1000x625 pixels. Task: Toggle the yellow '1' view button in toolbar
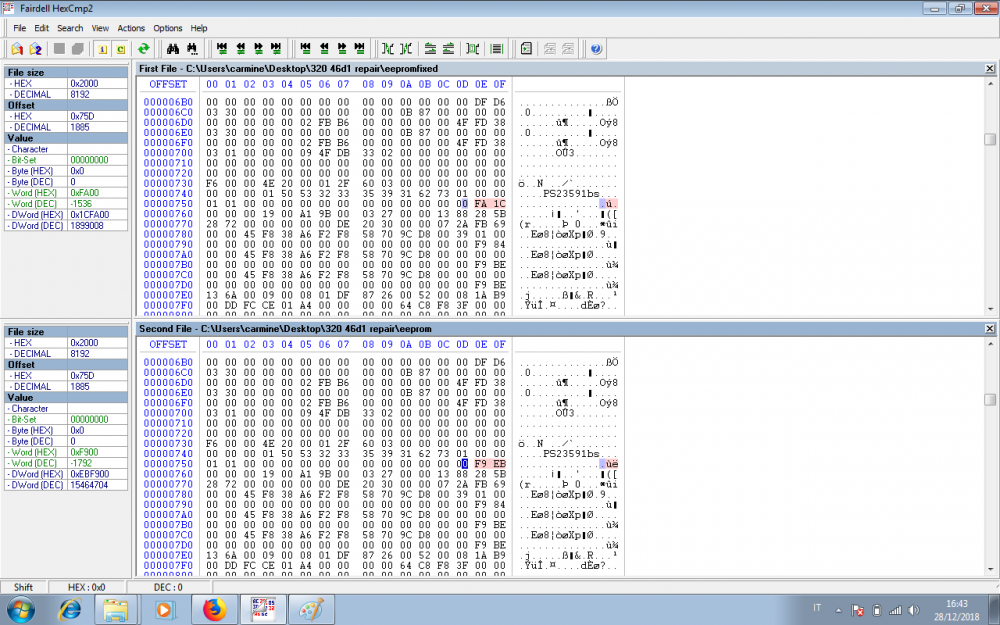coord(103,48)
